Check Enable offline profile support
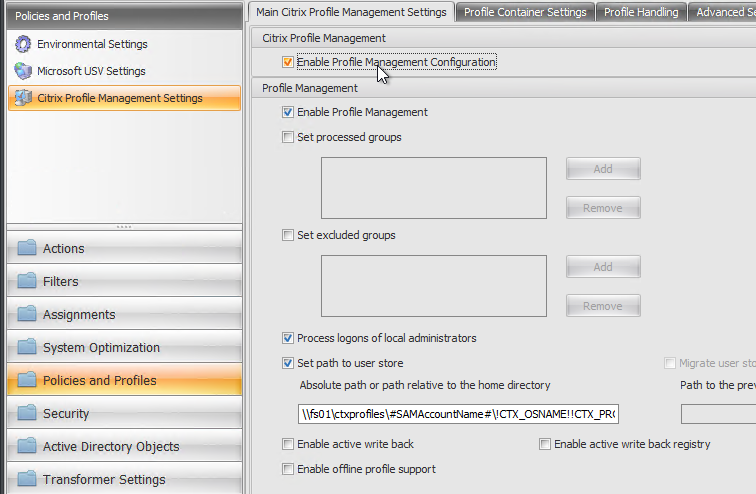756x494 pixels. coord(288,469)
